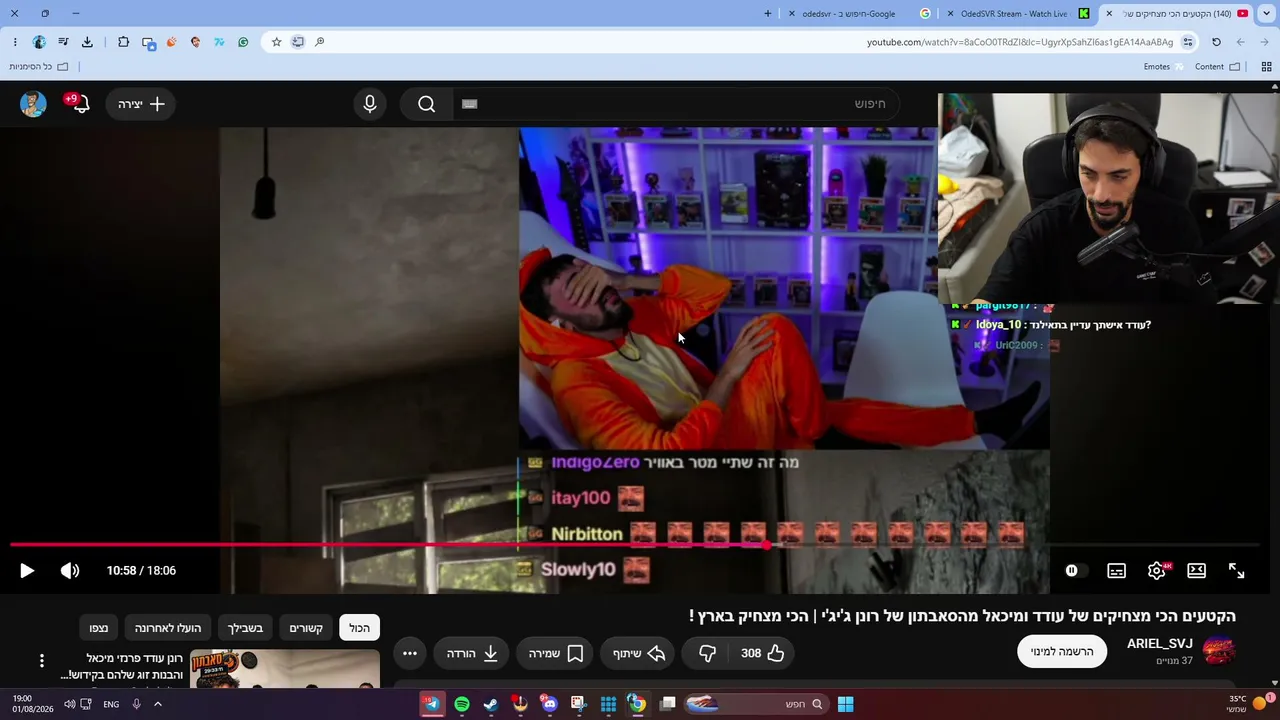Mute the video with the volume icon

(x=70, y=571)
